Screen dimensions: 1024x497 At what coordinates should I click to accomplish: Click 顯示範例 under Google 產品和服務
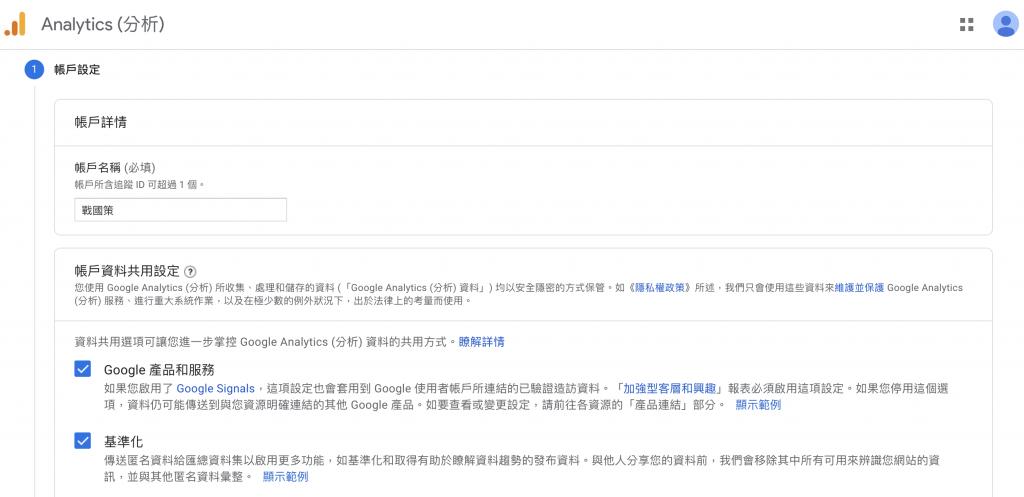tap(758, 405)
